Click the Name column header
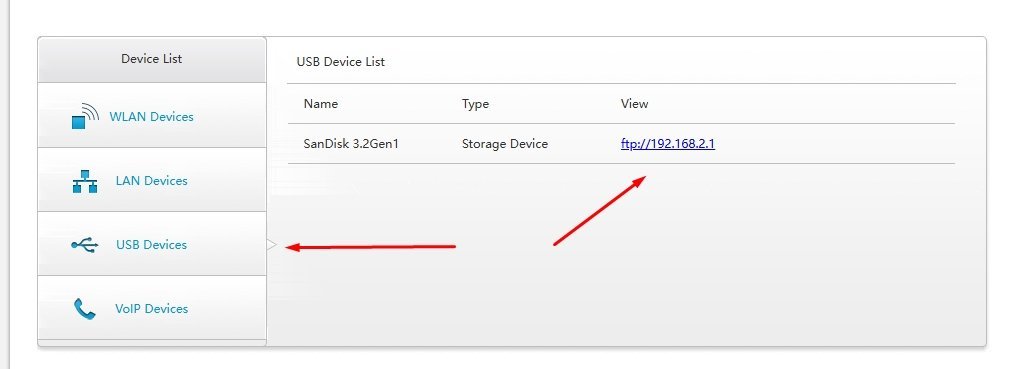This screenshot has height=369, width=1010. (320, 104)
